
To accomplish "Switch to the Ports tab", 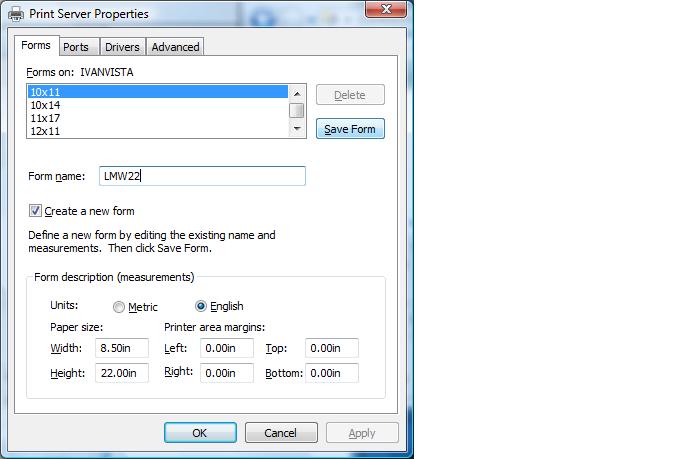I will [75, 47].
